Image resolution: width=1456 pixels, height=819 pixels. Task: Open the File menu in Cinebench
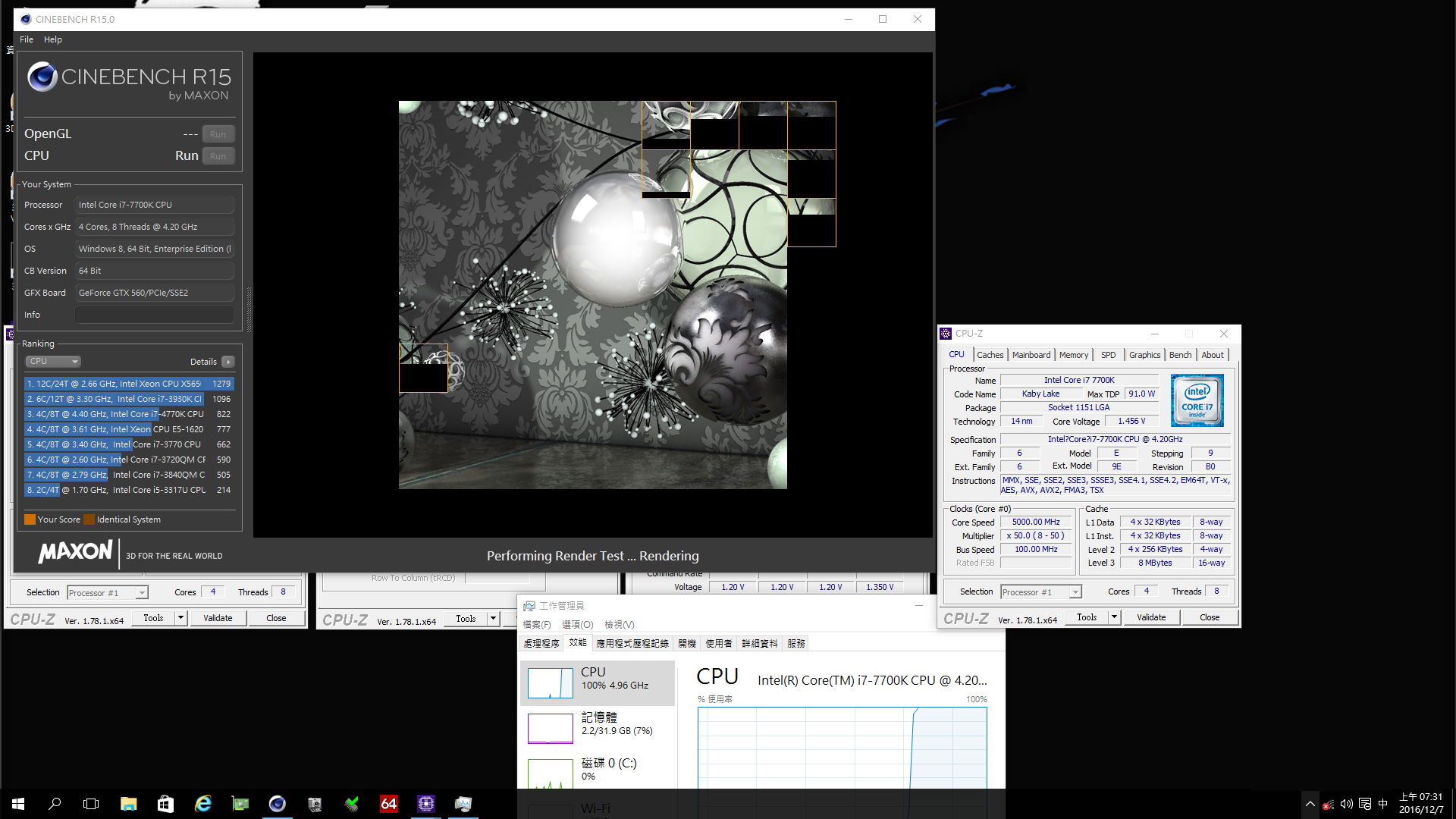pos(27,39)
